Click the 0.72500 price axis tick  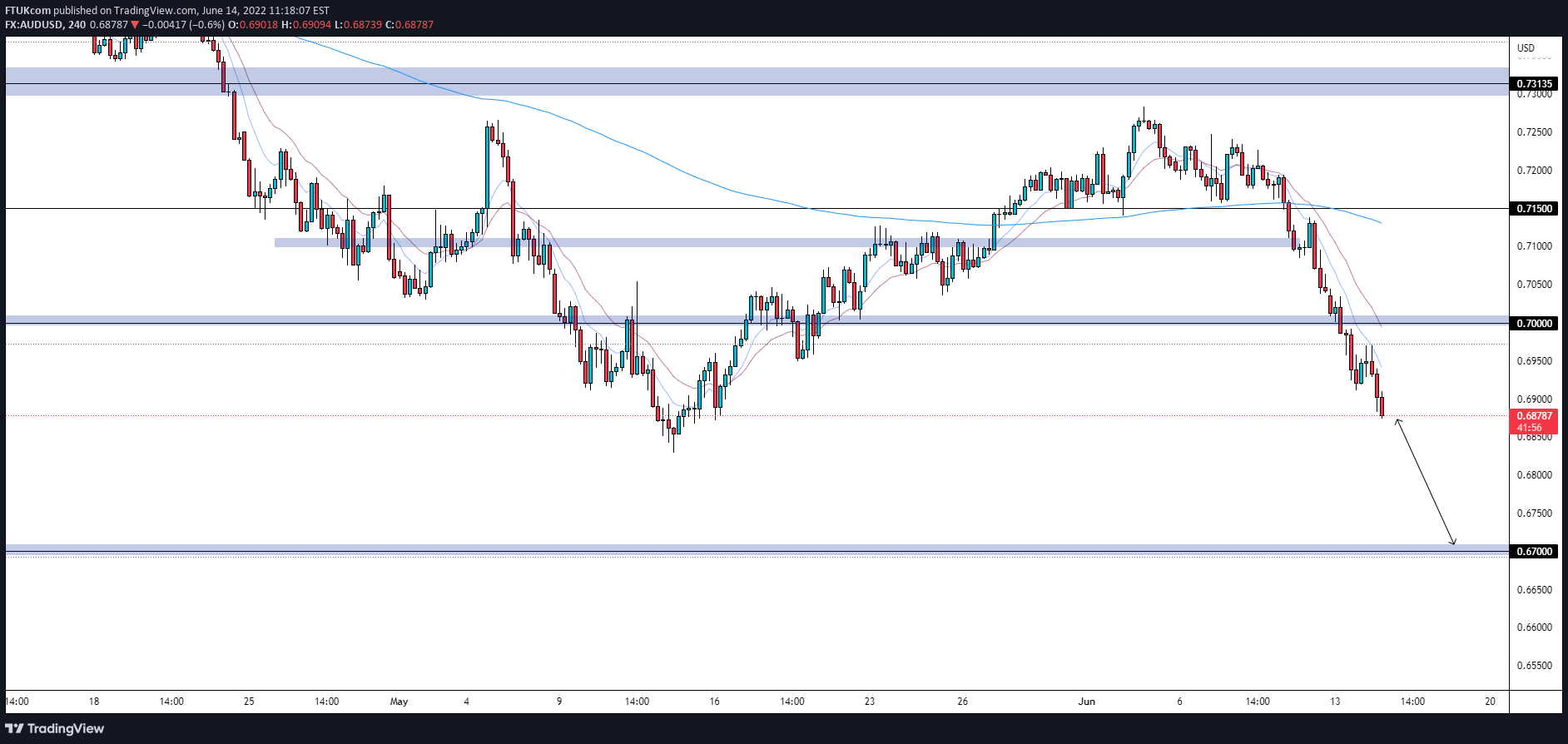[x=1535, y=132]
